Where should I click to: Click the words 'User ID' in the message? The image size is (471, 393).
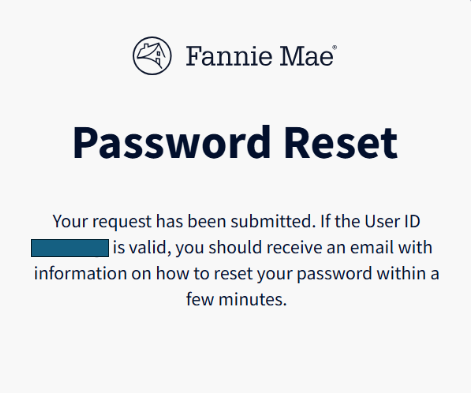pos(392,221)
